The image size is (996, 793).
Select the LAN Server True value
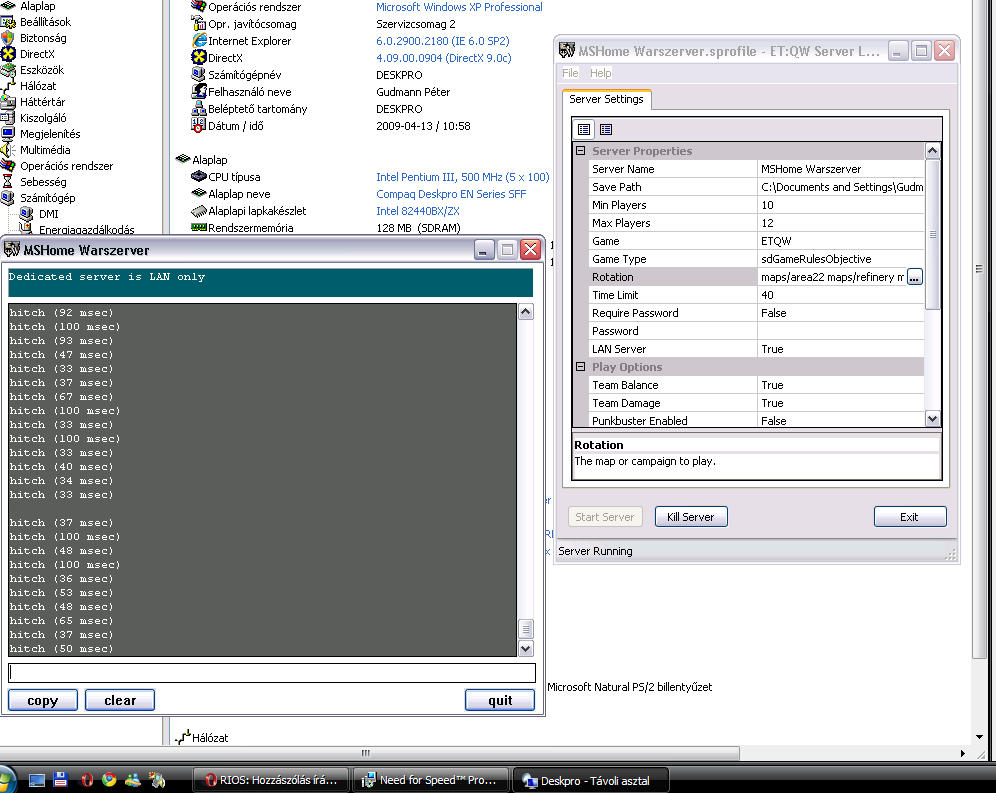pos(840,349)
